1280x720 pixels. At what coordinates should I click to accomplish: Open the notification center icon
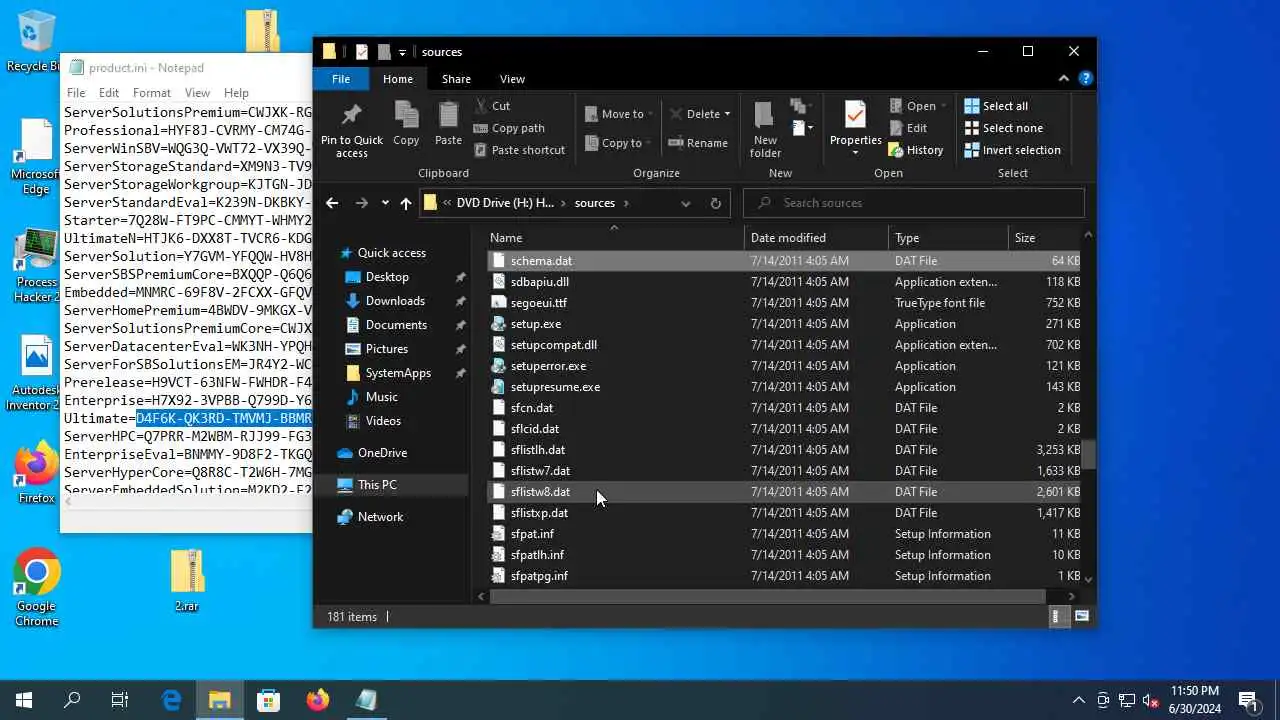point(1248,700)
